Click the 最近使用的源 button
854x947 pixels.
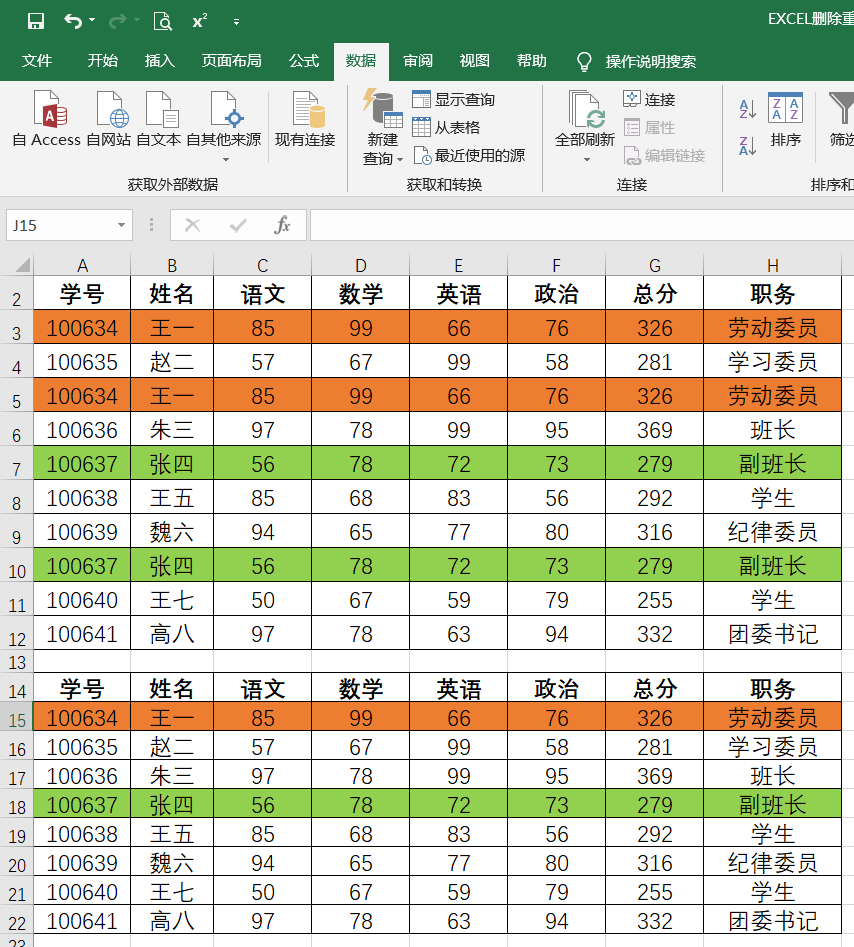click(469, 155)
